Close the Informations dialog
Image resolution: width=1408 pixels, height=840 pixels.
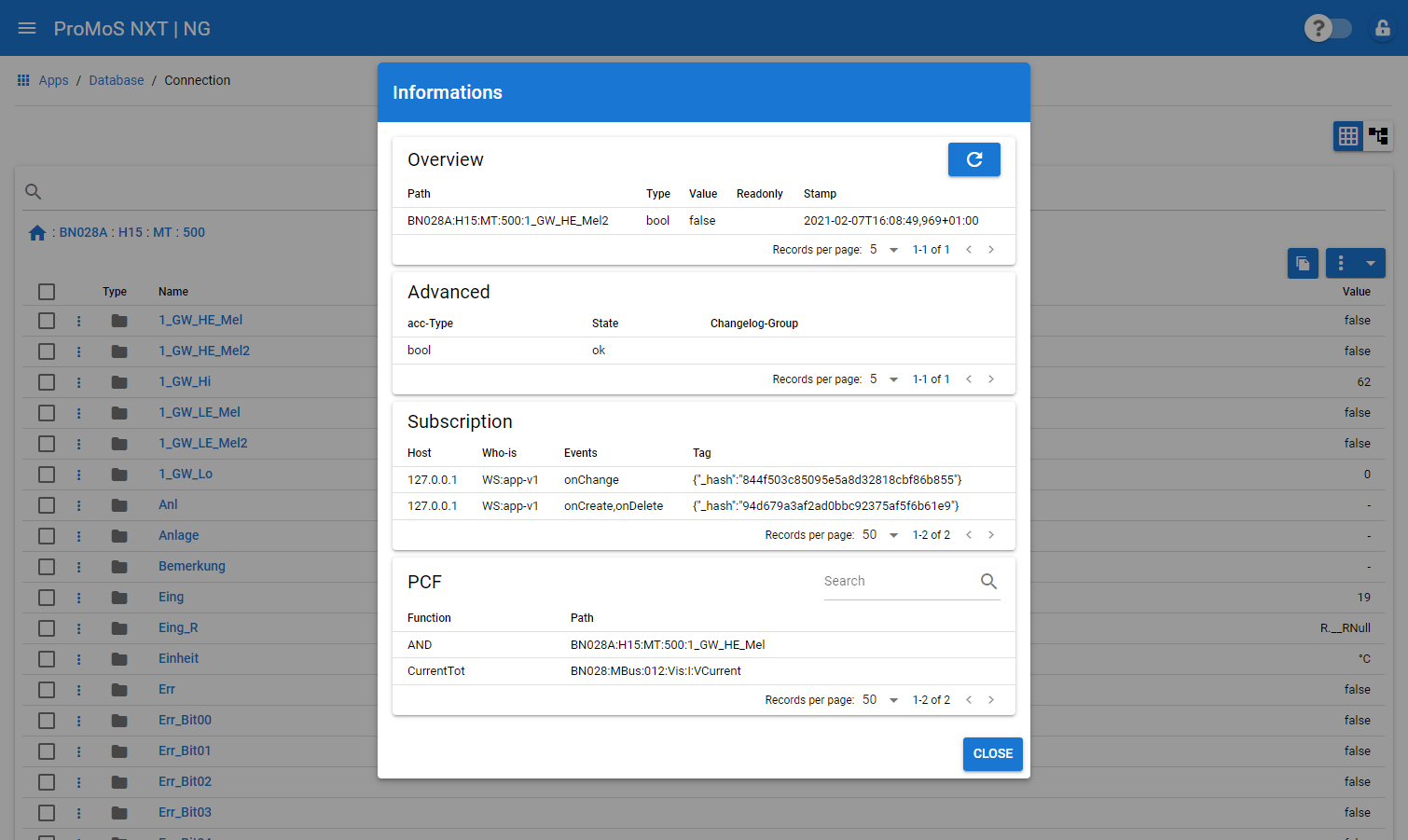[x=993, y=753]
